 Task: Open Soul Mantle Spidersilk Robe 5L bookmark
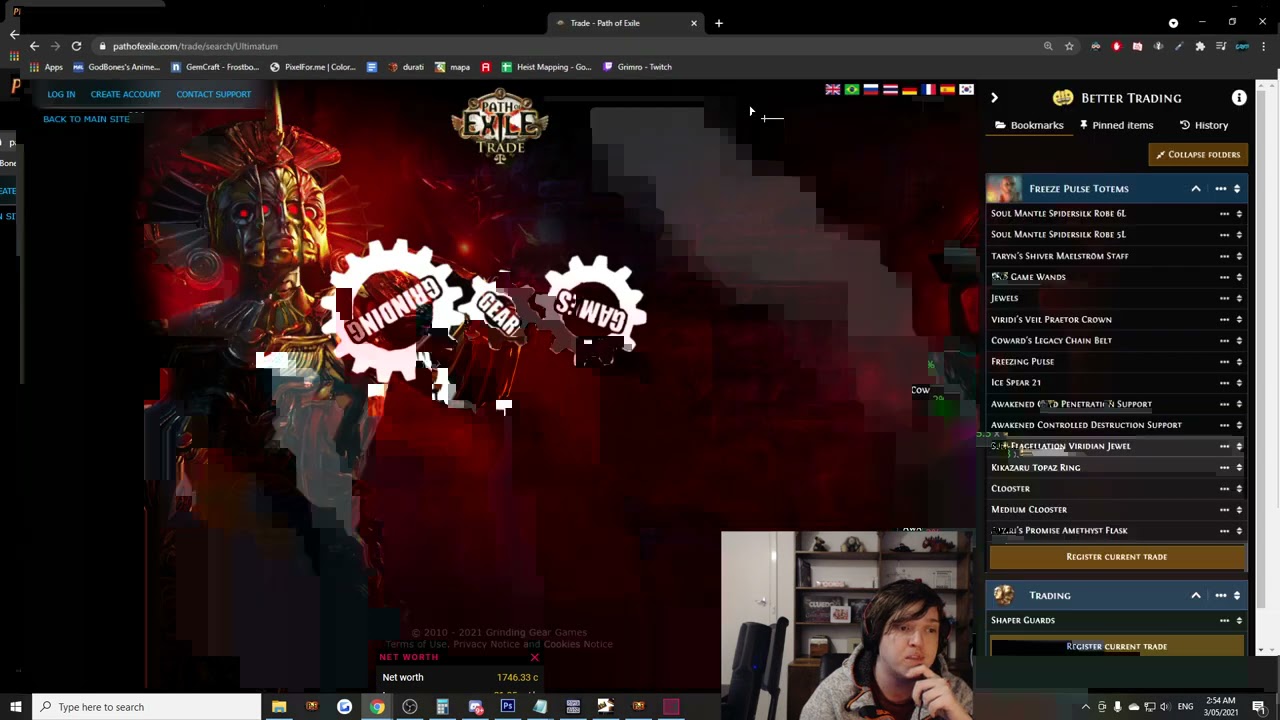1058,234
